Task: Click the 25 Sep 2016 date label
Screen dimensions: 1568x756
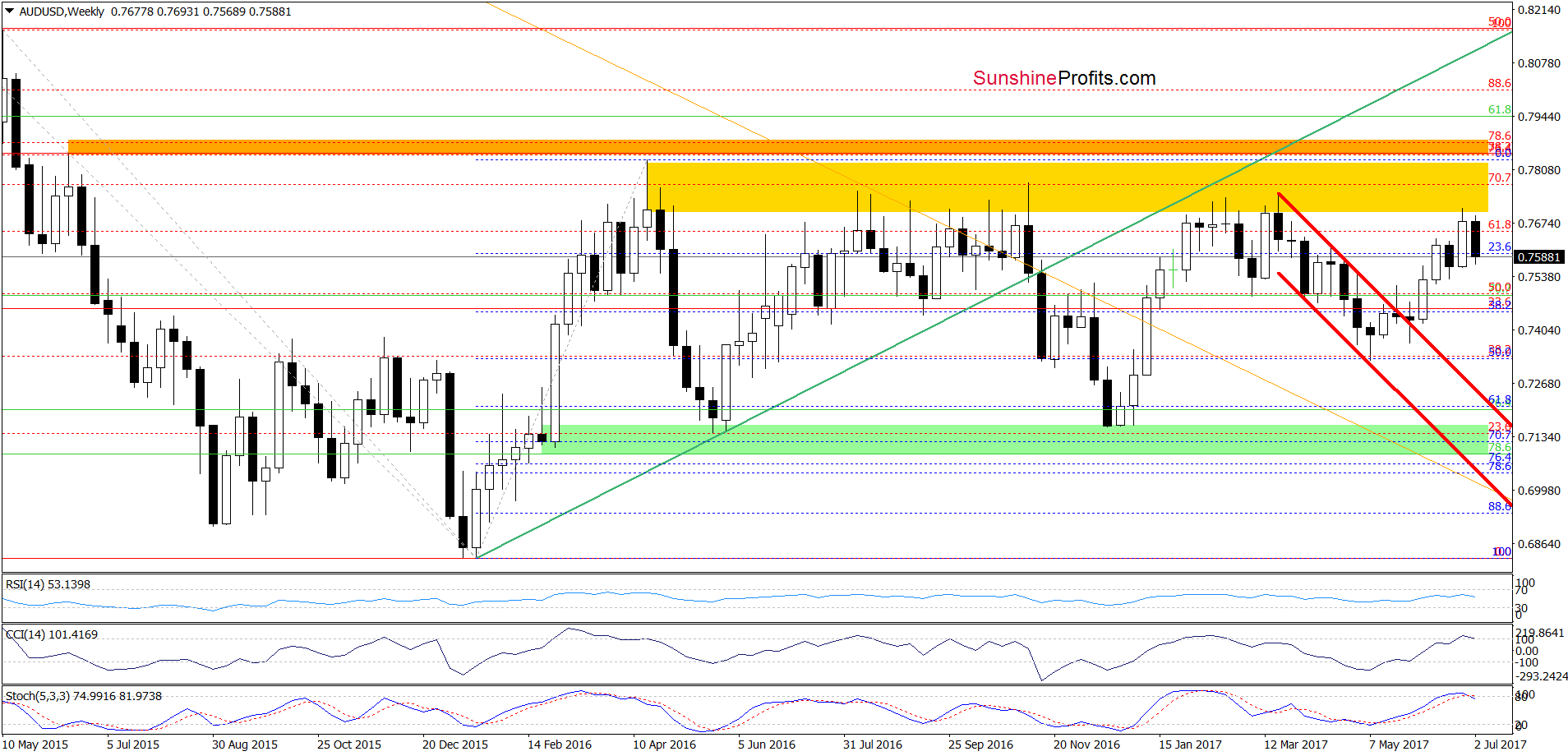Action: tap(980, 744)
